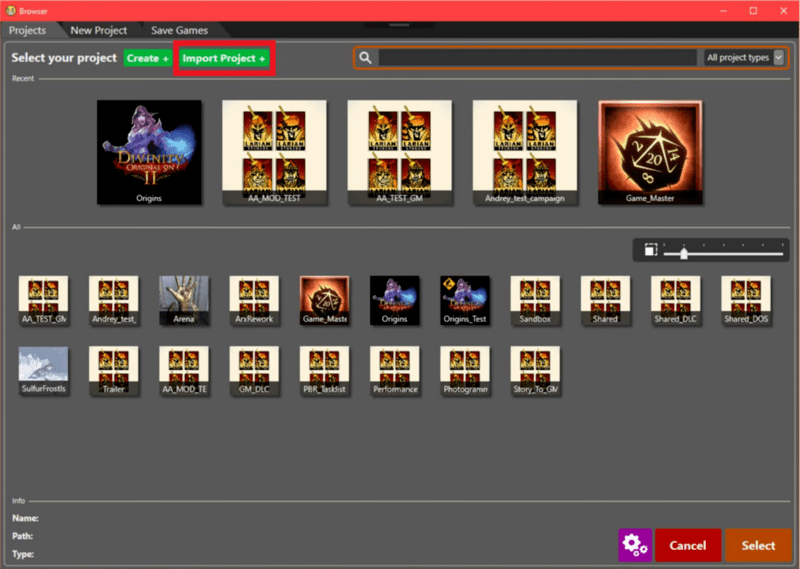
Task: Select the Sandbox project icon
Action: (x=535, y=301)
